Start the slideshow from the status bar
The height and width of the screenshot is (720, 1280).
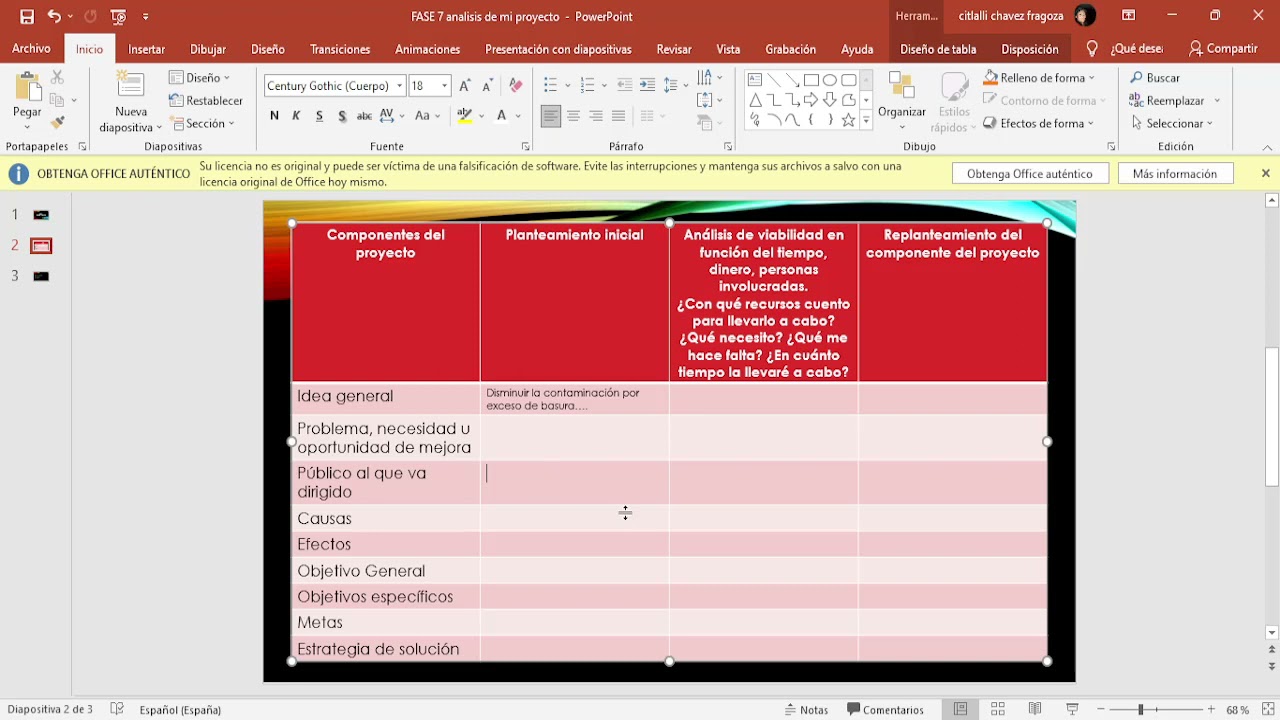coord(1072,709)
